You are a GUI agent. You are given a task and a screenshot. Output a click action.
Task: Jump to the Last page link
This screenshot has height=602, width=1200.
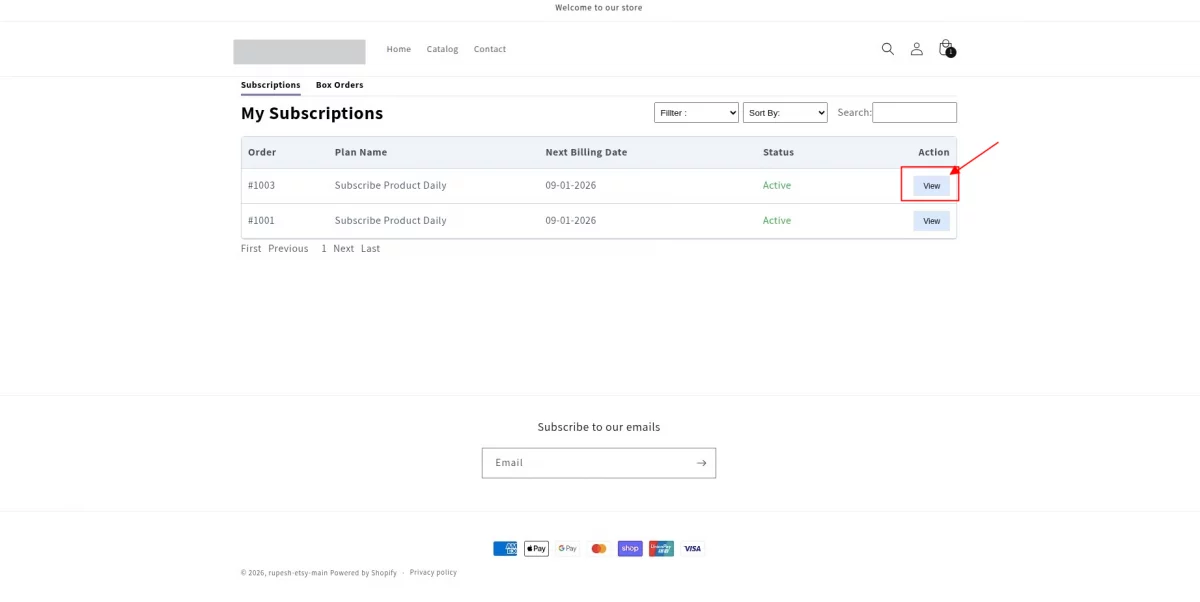coord(370,249)
